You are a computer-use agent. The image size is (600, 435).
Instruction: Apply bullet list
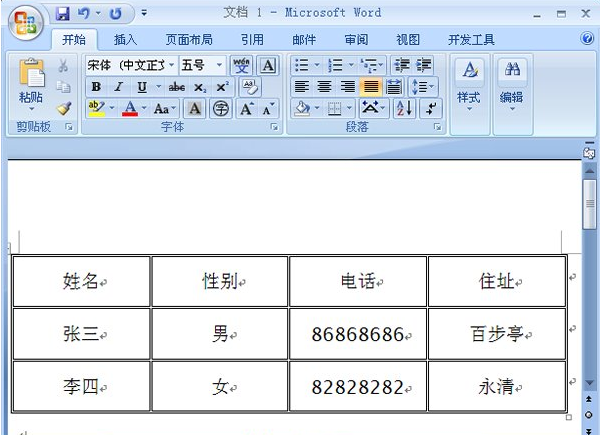[302, 65]
